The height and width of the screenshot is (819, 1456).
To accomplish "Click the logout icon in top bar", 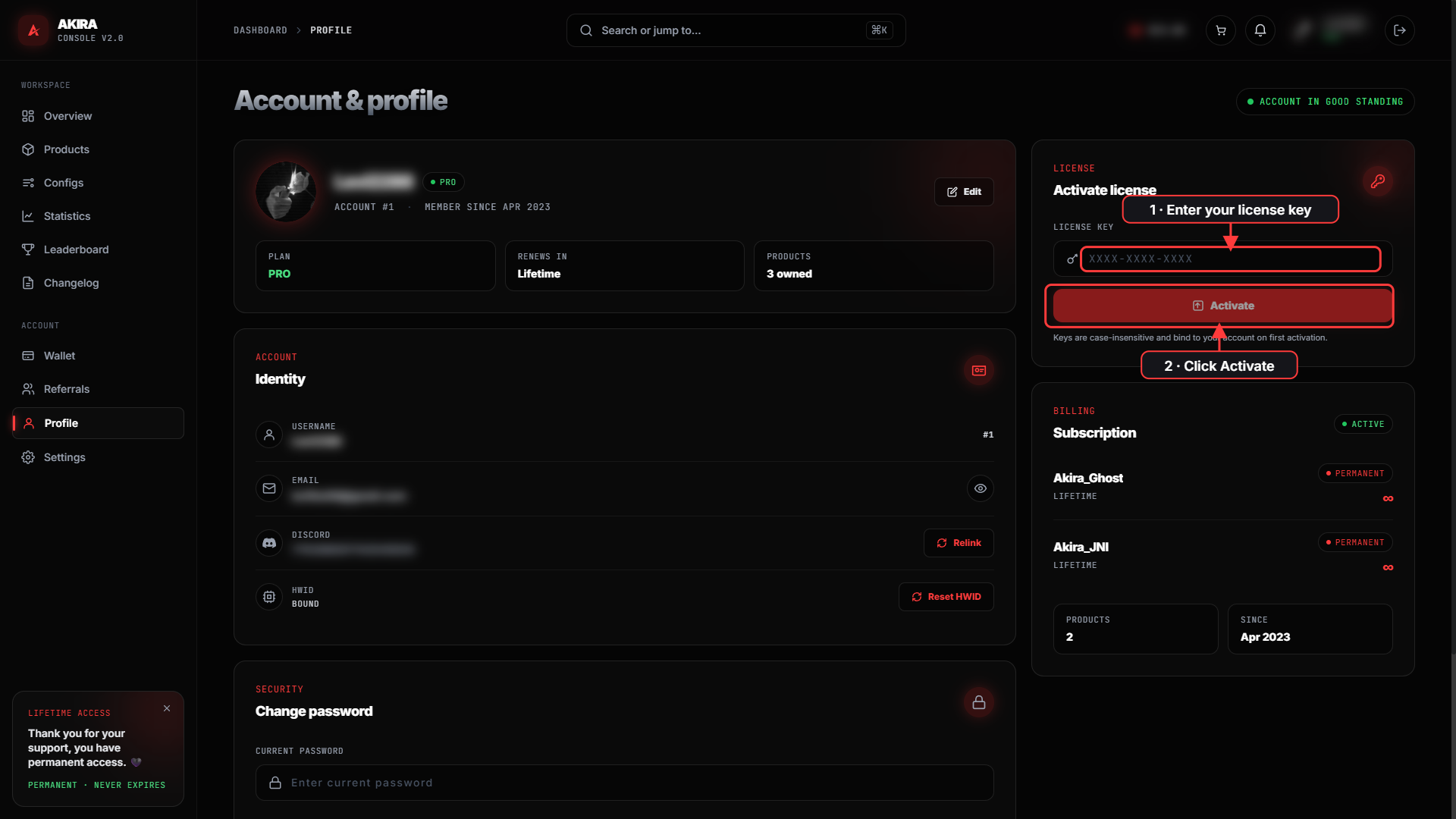I will point(1400,30).
